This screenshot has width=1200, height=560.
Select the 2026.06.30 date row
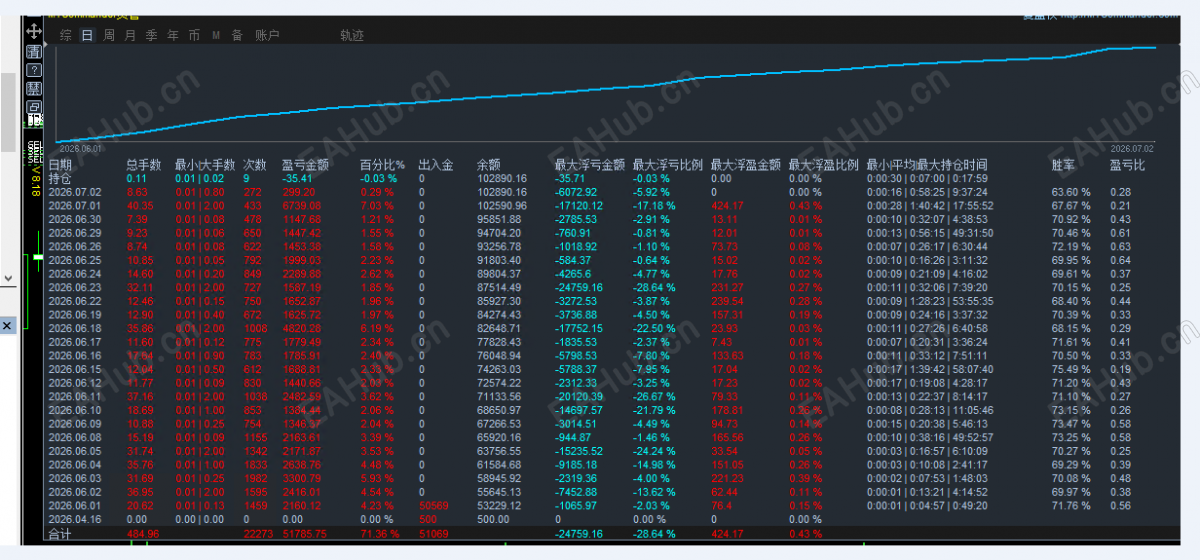75,219
